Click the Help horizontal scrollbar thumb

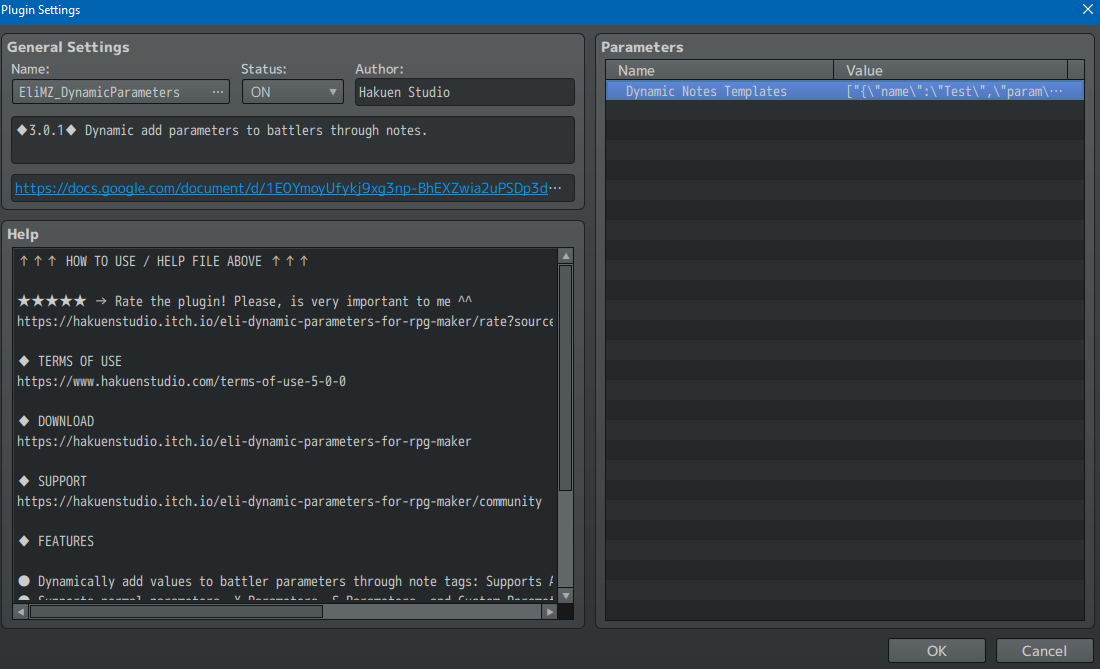pos(176,611)
